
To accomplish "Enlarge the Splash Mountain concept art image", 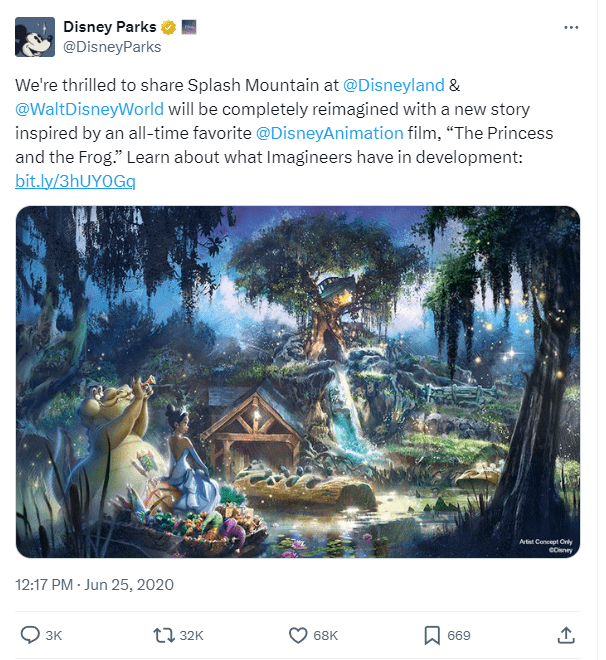I will click(x=298, y=381).
